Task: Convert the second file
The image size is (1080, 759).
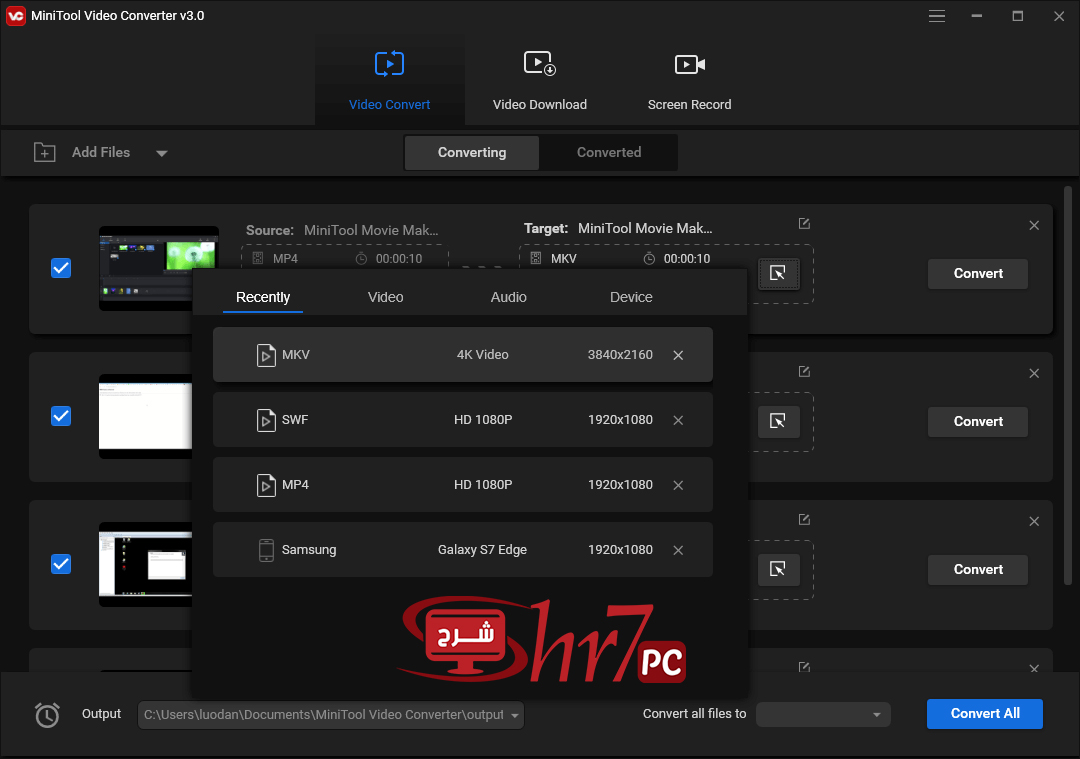Action: (977, 422)
